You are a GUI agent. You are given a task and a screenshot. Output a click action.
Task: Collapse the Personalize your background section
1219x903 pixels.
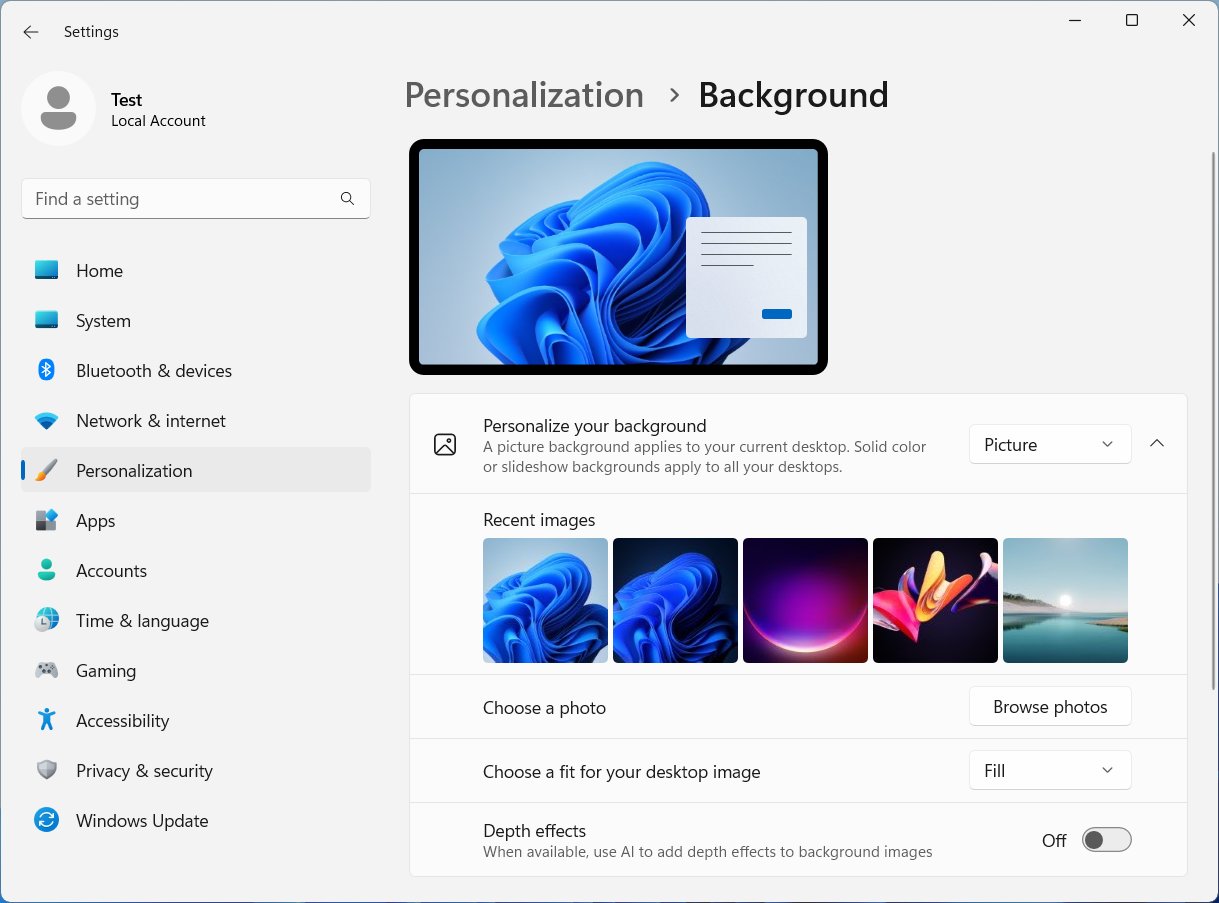[x=1157, y=443]
